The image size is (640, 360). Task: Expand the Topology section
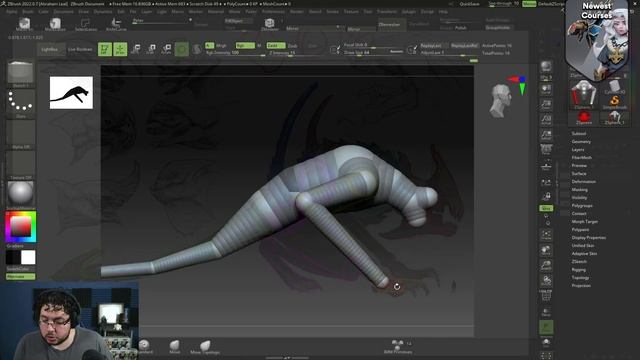pyautogui.click(x=580, y=278)
